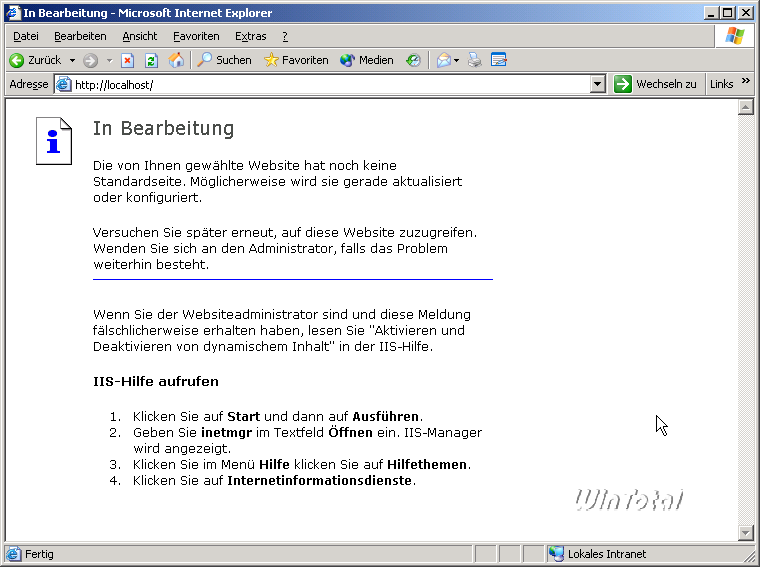This screenshot has height=567, width=760.
Task: Open the Bearbeiten menu
Action: (80, 36)
